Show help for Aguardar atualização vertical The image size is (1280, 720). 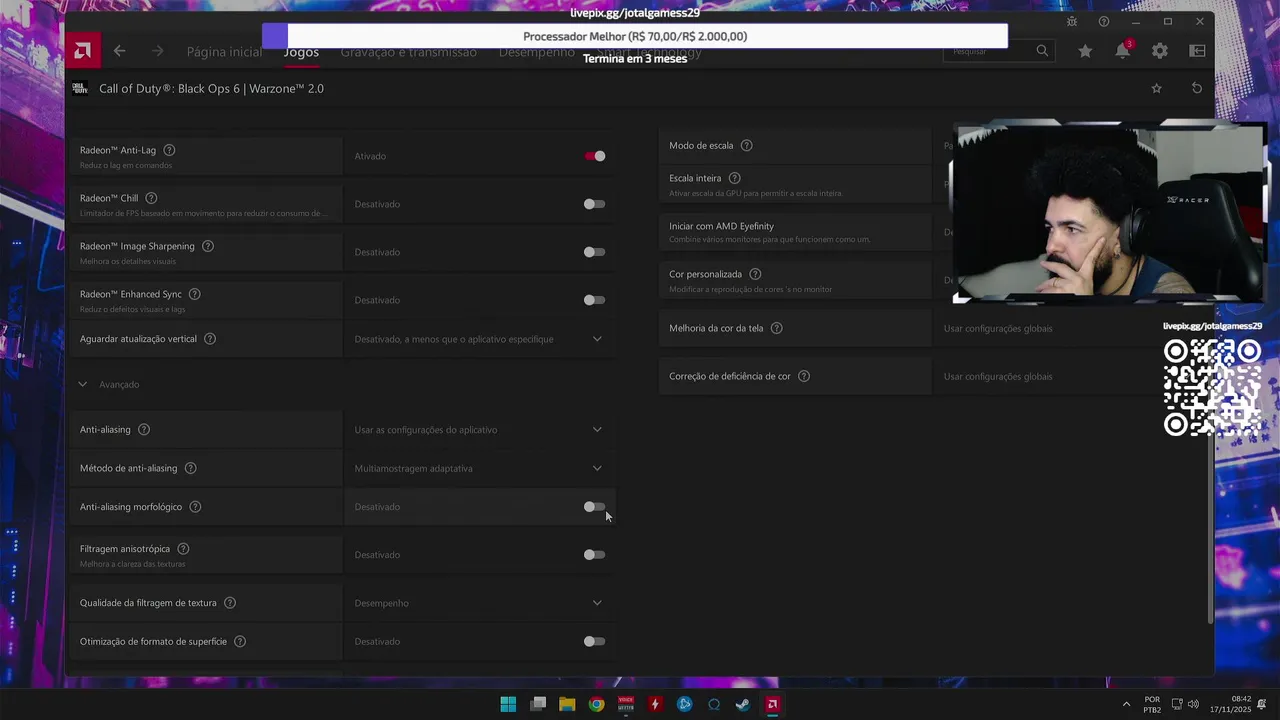point(210,339)
